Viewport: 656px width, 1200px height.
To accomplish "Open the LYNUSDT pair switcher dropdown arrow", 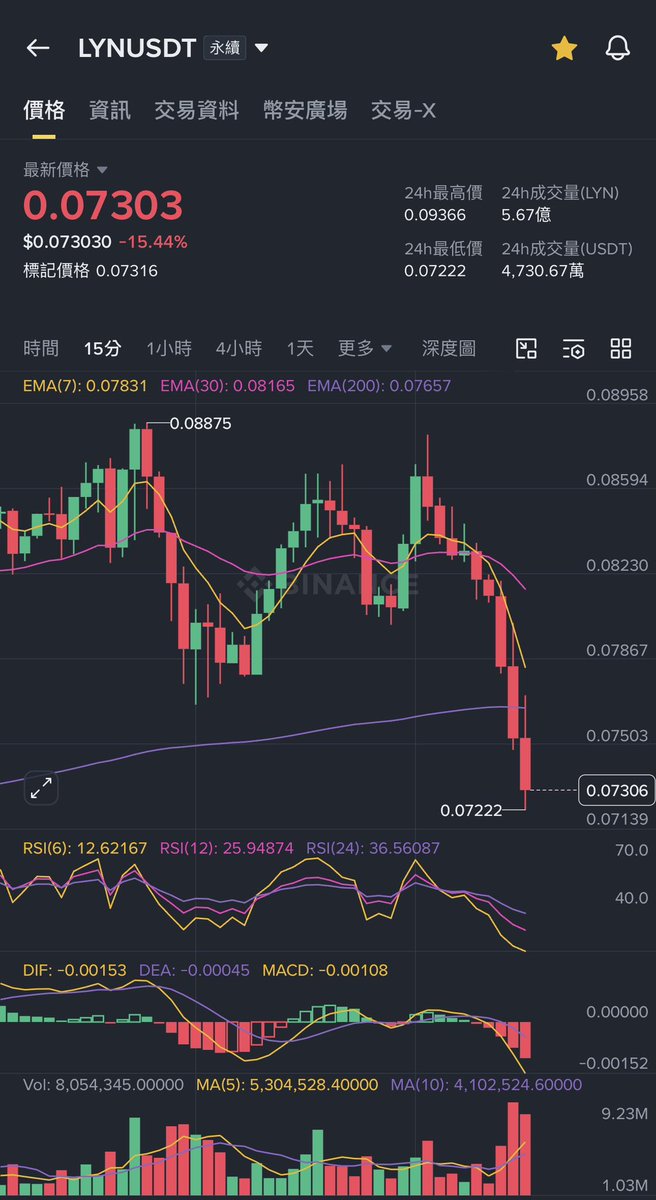I will coord(261,48).
